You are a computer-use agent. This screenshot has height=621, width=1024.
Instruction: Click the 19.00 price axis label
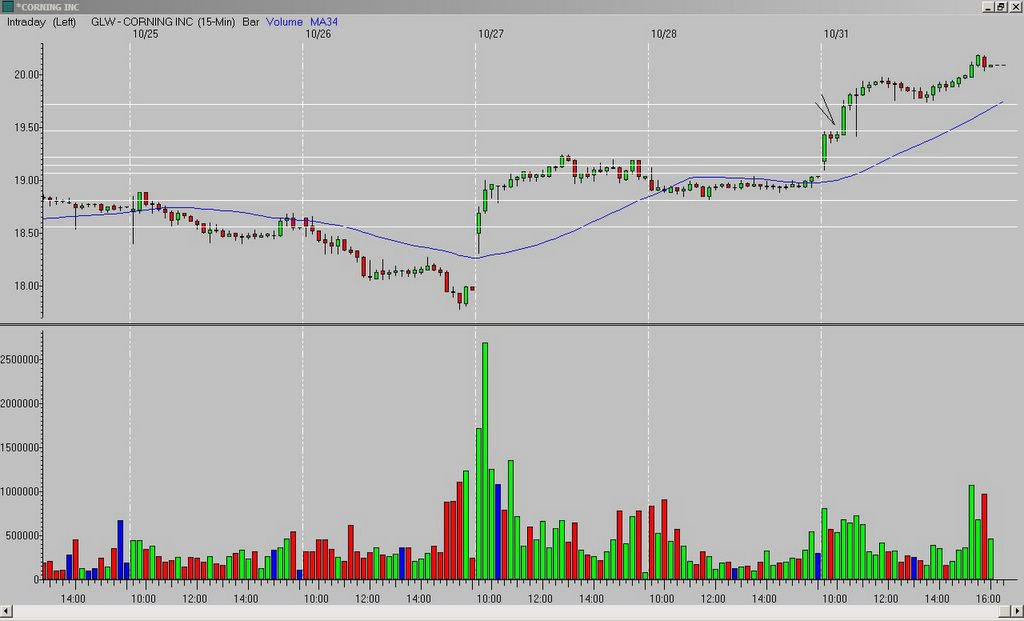coord(26,180)
